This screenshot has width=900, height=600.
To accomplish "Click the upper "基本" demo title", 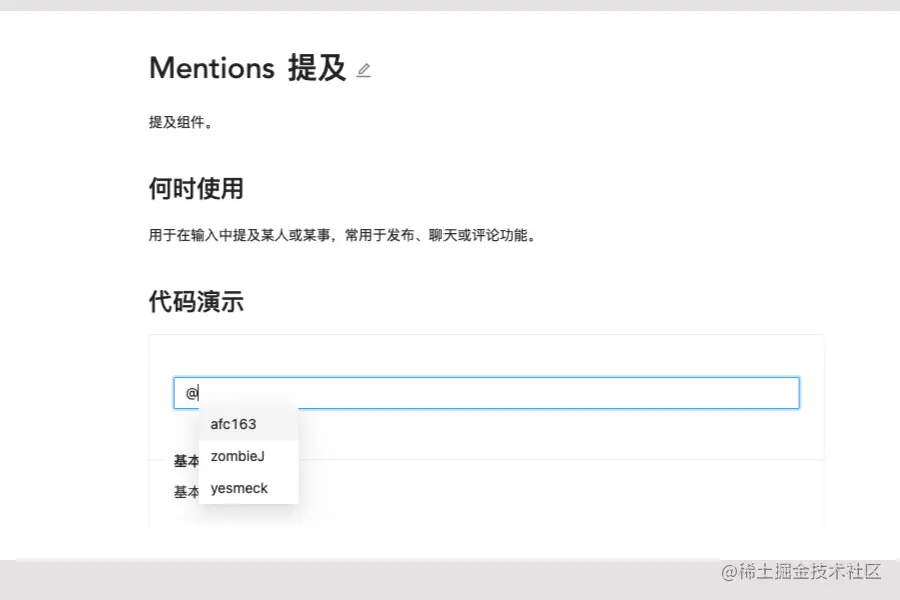I will [186, 461].
